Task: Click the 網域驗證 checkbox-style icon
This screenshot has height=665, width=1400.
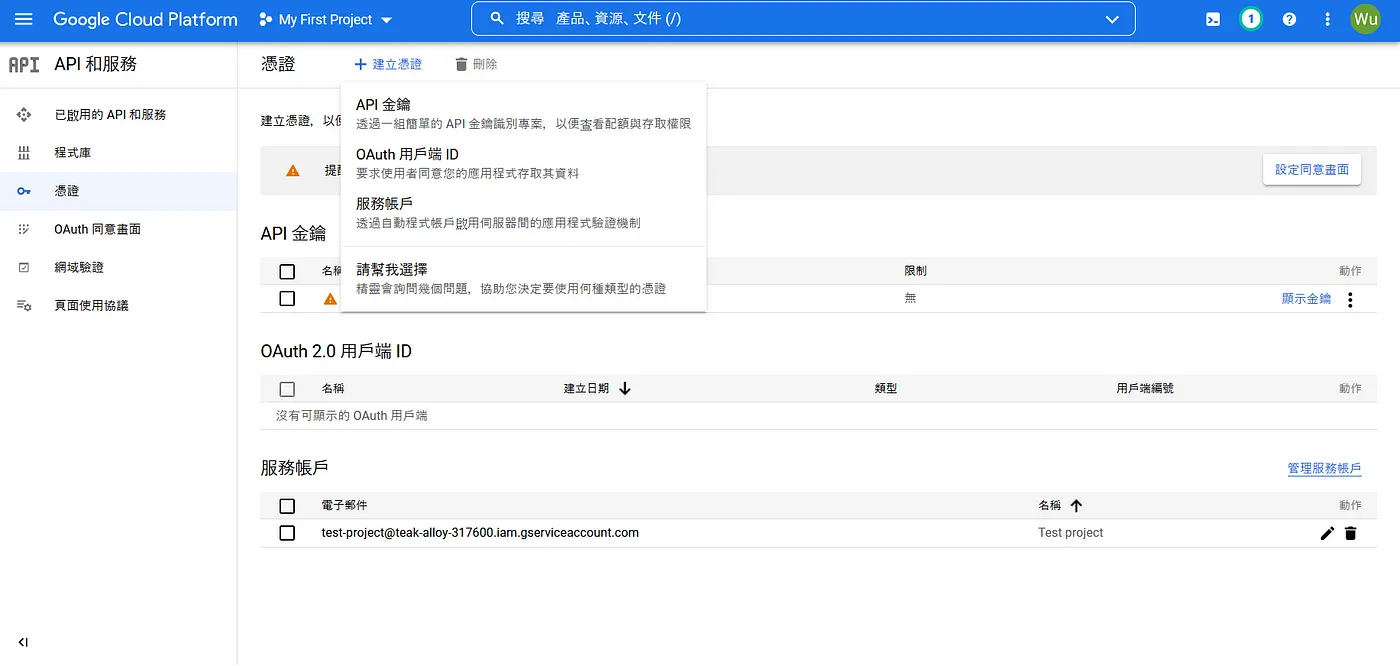Action: (x=24, y=267)
